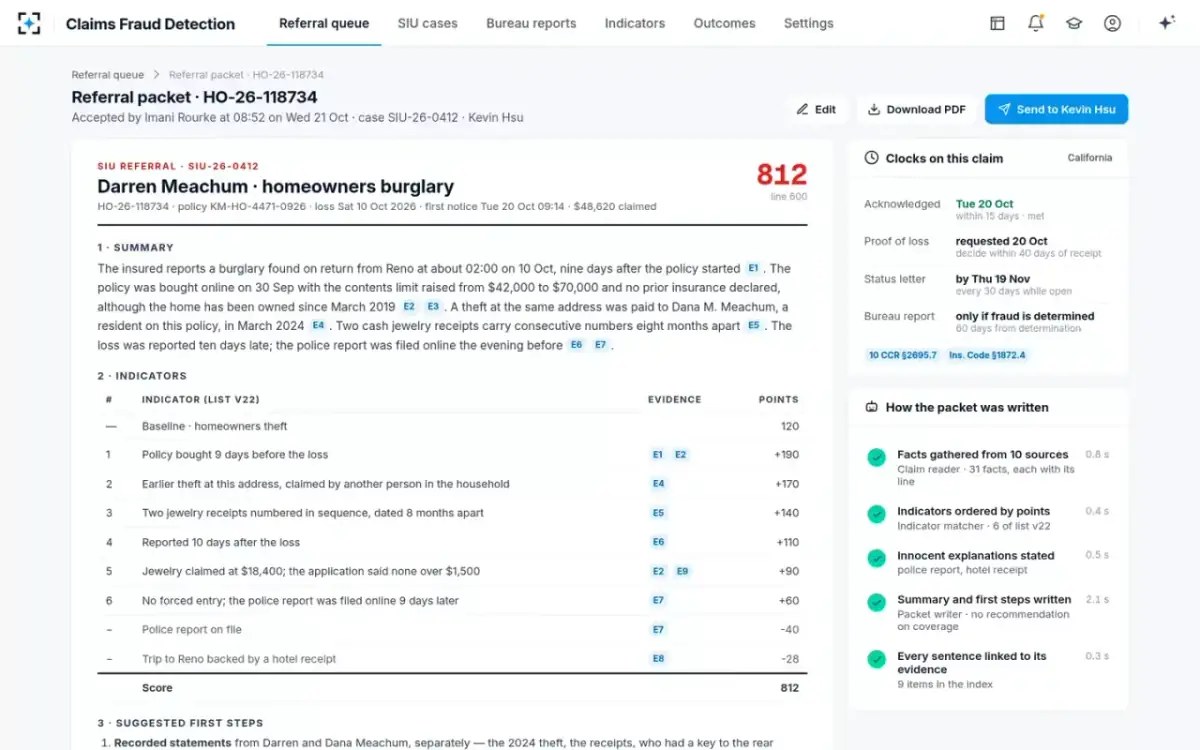
Task: Click the Edit button
Action: 816,110
